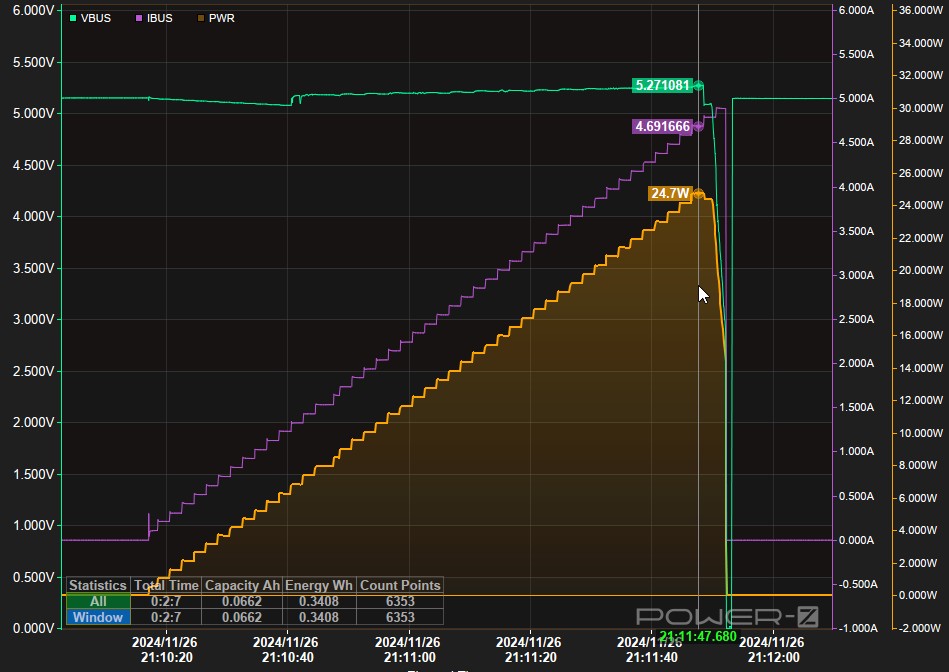Click the 2.000V voltage axis label

point(33,422)
